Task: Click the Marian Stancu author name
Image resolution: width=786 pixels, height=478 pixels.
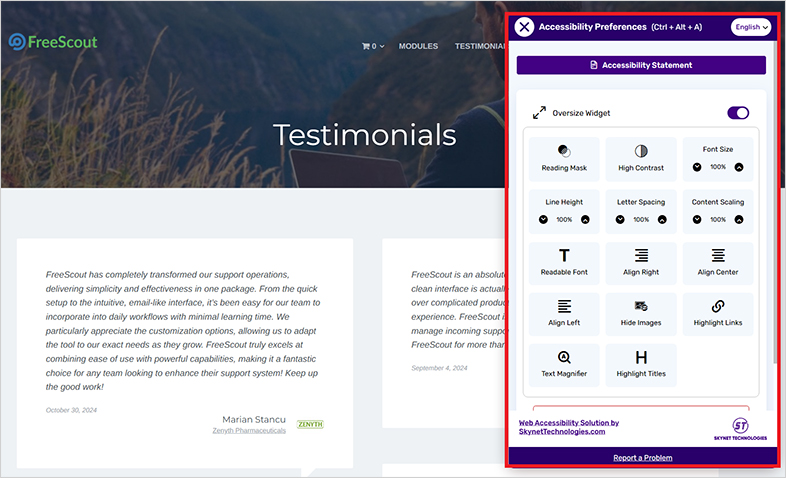Action: 254,419
